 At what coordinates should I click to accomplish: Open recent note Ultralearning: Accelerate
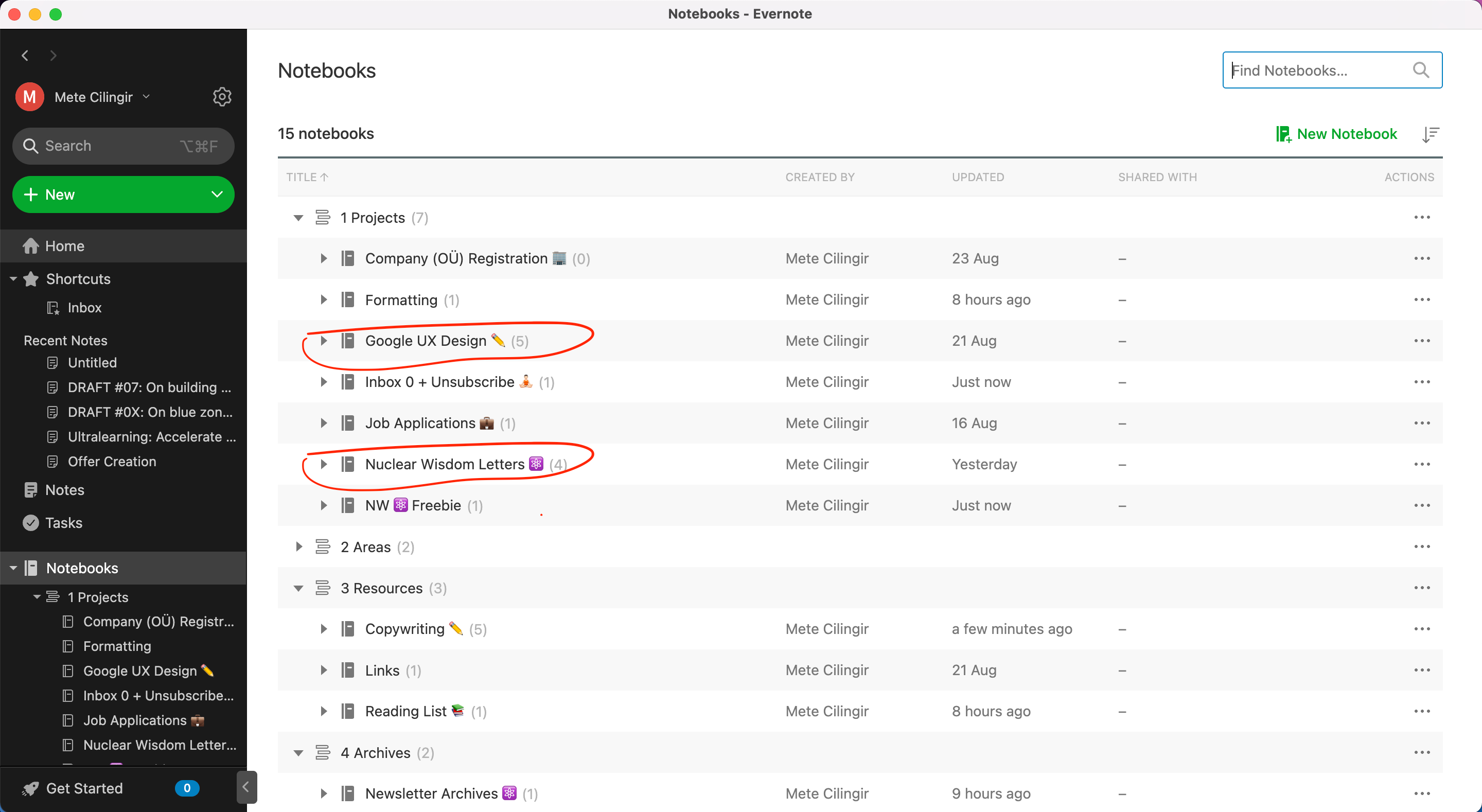[152, 437]
